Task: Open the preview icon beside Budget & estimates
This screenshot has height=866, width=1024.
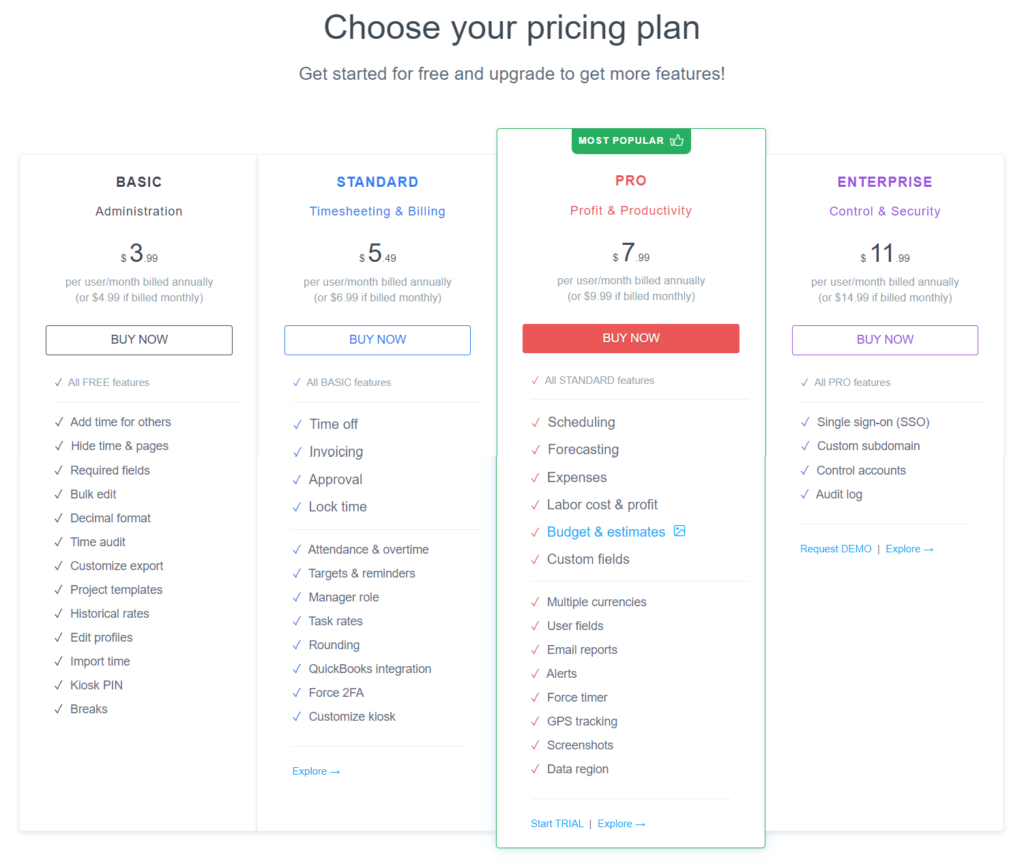Action: coord(680,531)
